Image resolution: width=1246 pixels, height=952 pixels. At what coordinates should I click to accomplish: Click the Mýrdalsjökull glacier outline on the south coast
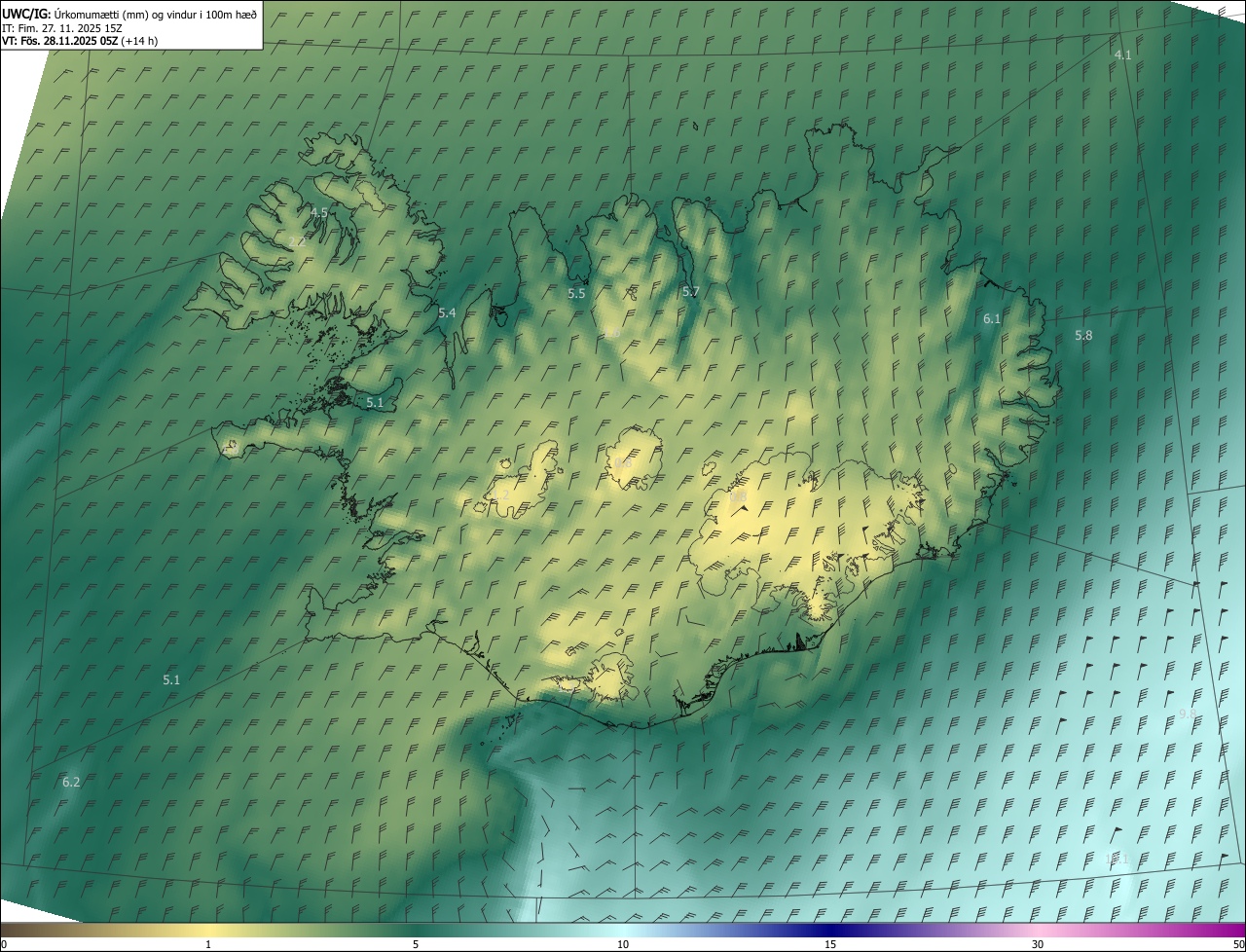tap(610, 678)
